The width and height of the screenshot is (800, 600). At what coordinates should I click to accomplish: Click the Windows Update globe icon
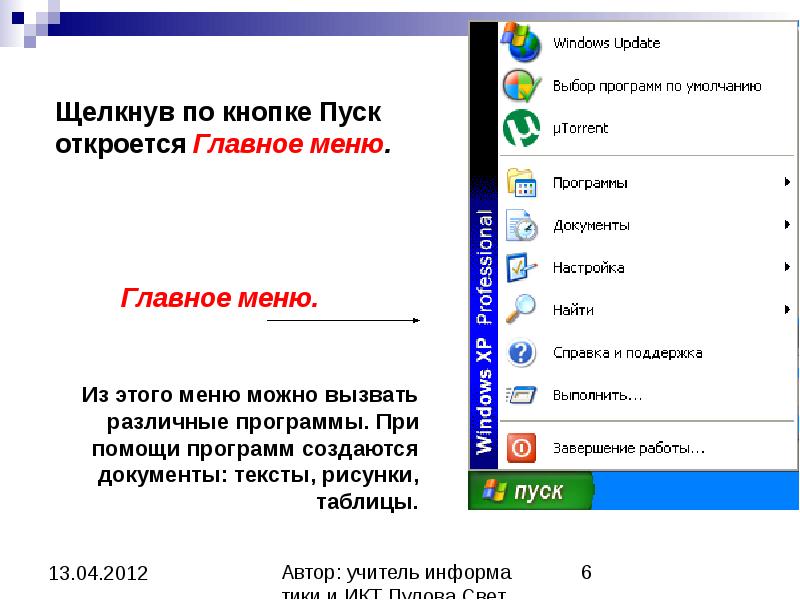coord(521,43)
